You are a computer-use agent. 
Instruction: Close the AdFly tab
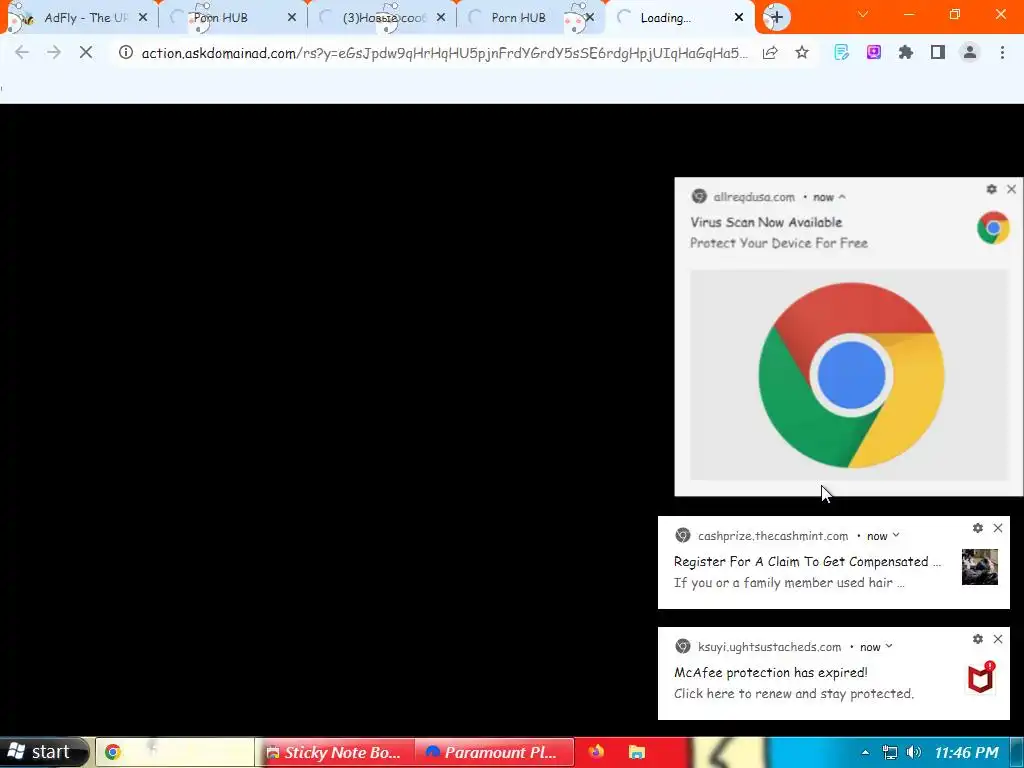pyautogui.click(x=143, y=18)
